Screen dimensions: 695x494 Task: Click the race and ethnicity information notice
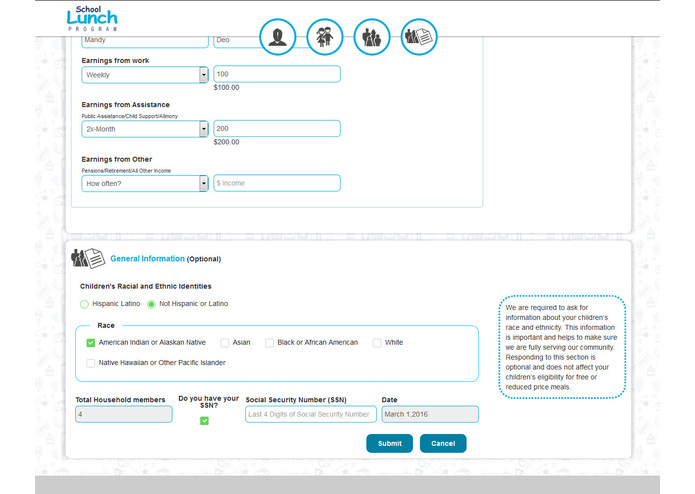coord(562,347)
